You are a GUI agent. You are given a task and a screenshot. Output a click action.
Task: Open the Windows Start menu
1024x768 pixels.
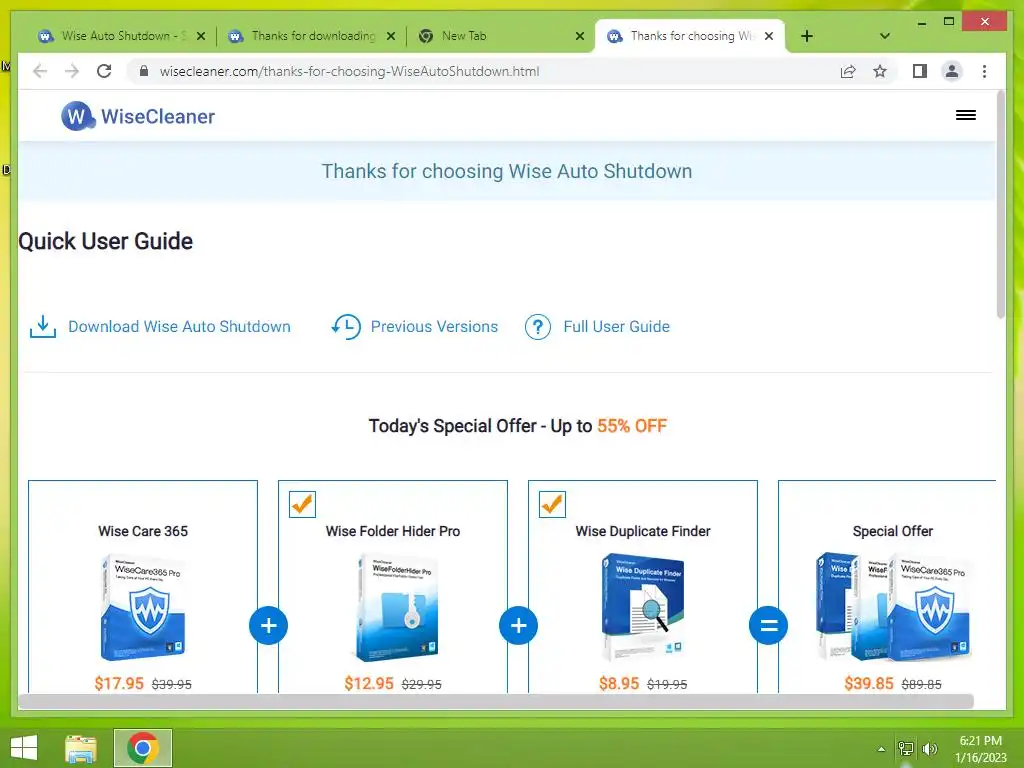click(x=24, y=748)
